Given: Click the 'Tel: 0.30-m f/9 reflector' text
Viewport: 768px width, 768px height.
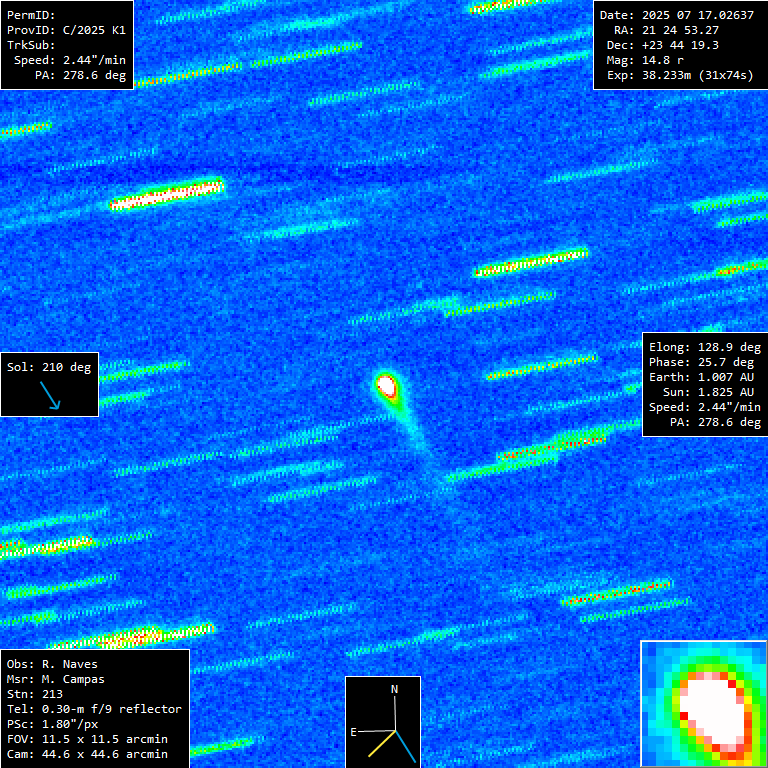Looking at the screenshot, I should pyautogui.click(x=95, y=709).
